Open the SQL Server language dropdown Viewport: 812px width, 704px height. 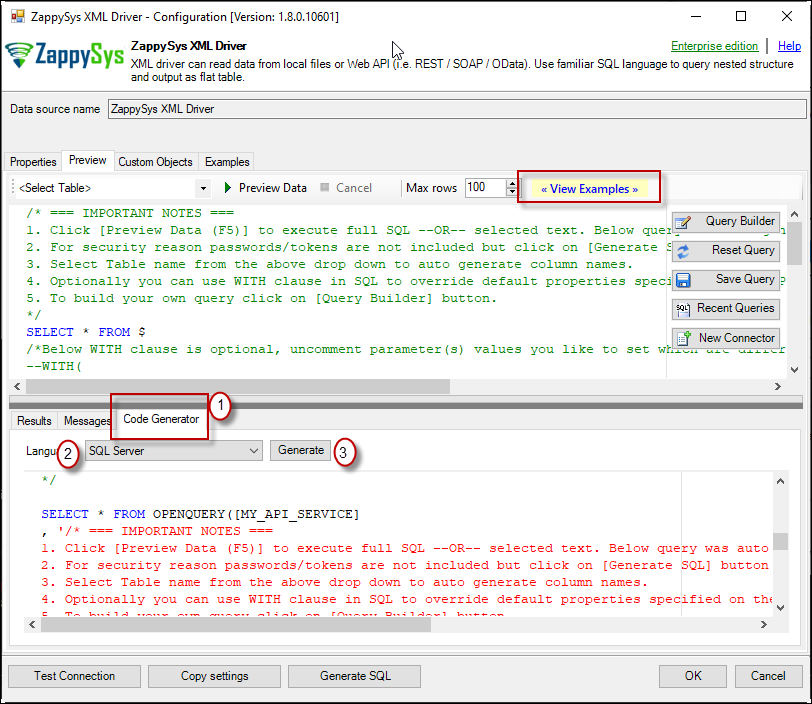(254, 451)
